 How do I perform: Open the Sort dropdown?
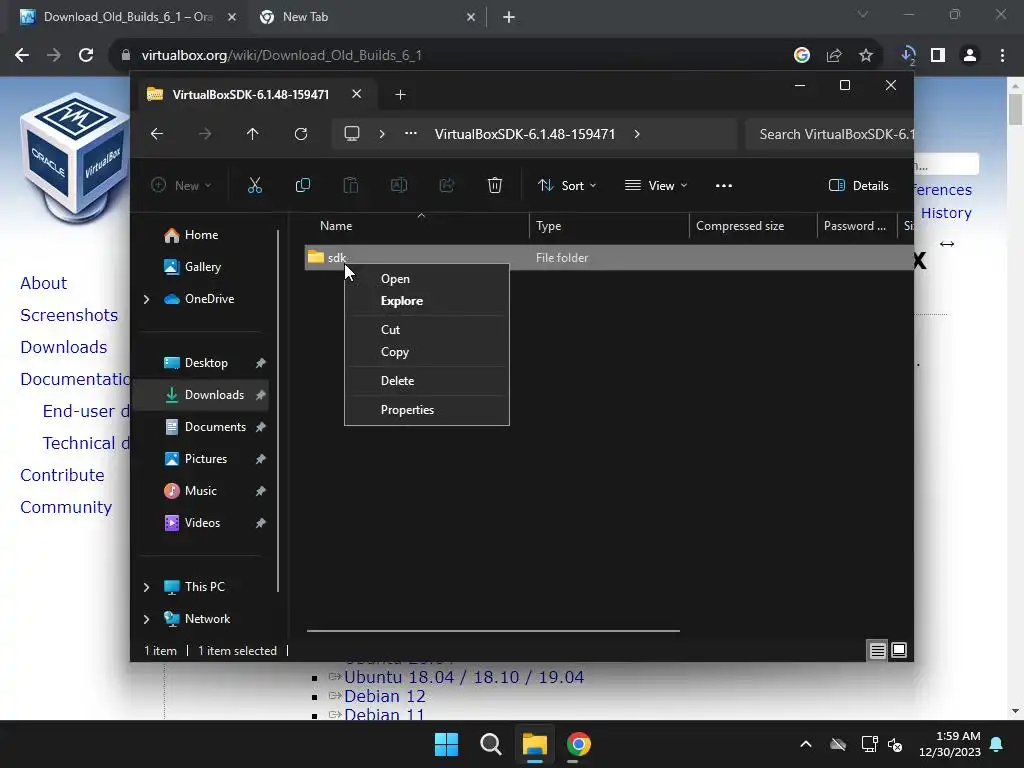coord(567,185)
